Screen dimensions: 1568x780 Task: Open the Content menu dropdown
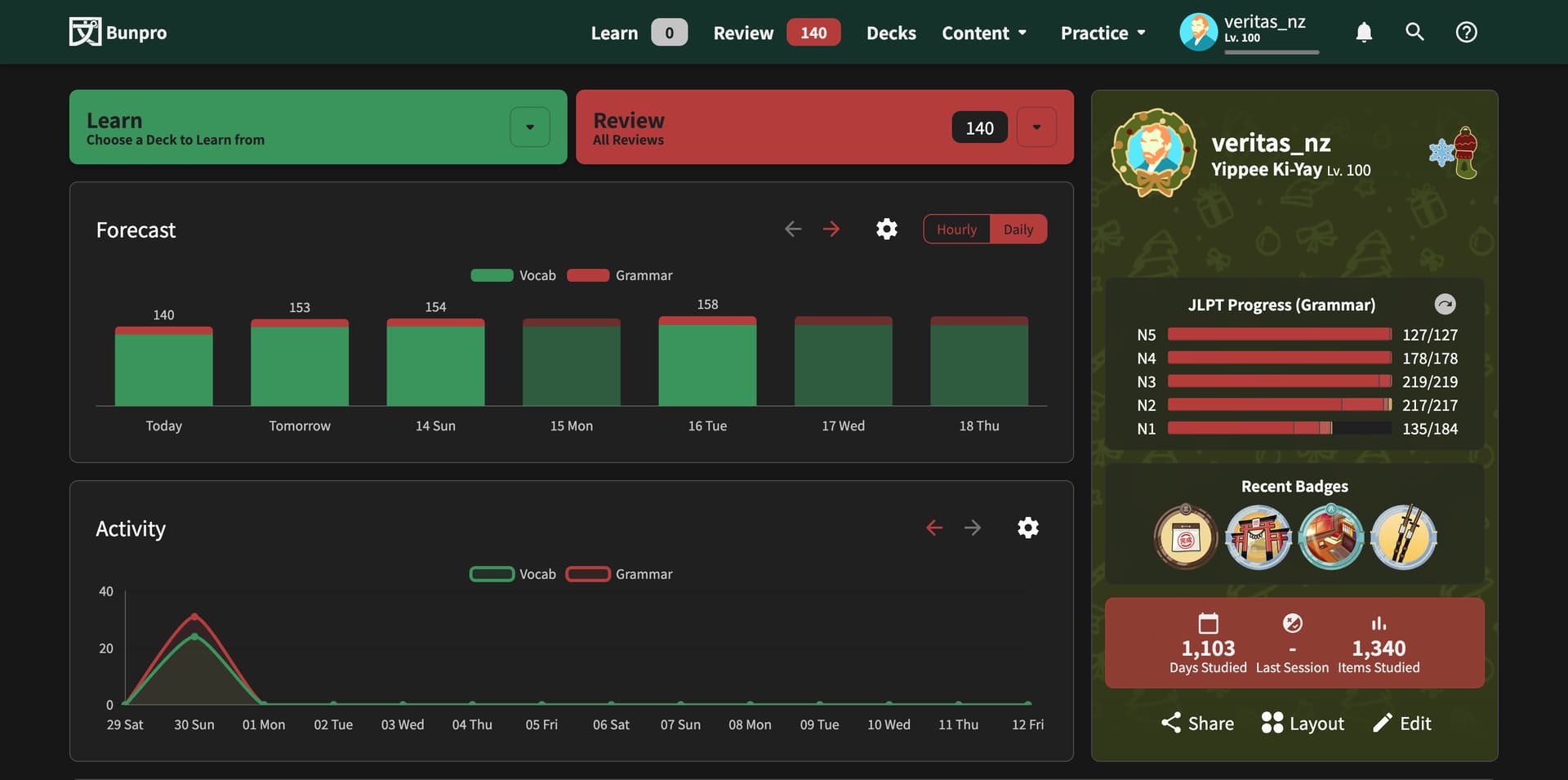pos(983,33)
